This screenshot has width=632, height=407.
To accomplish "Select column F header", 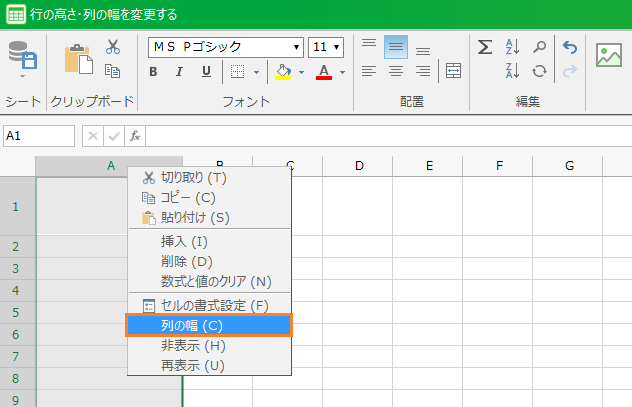I will [x=498, y=166].
